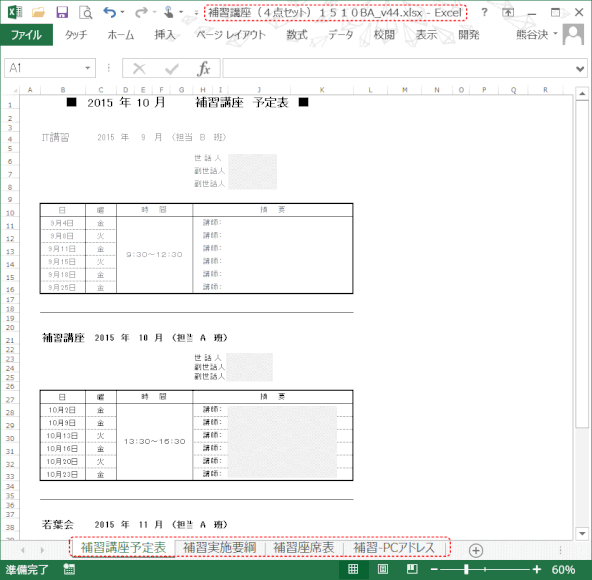Click the zoom in plus button

536,569
